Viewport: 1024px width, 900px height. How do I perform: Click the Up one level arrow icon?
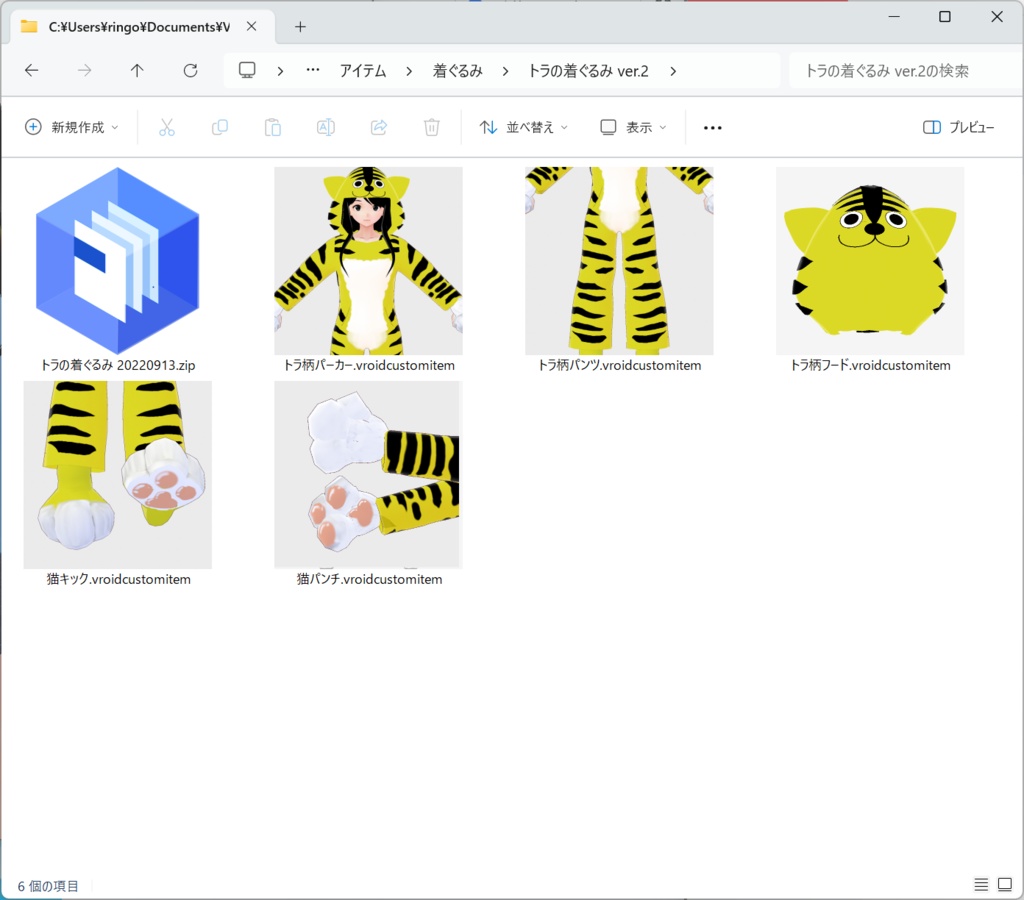coord(137,70)
